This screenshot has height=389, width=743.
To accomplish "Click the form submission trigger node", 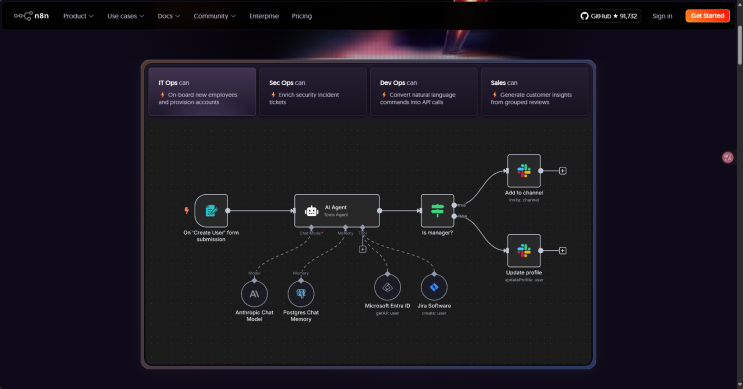I will point(211,211).
